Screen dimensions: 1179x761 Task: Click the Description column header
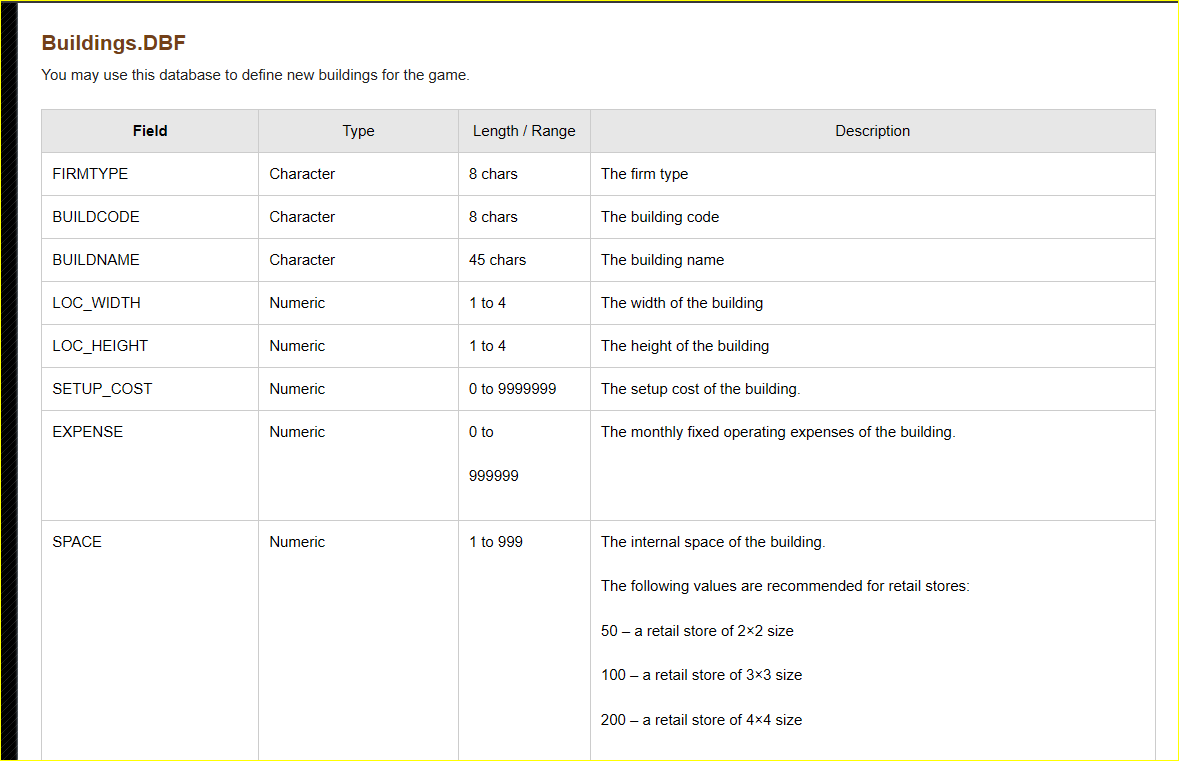pyautogui.click(x=872, y=131)
